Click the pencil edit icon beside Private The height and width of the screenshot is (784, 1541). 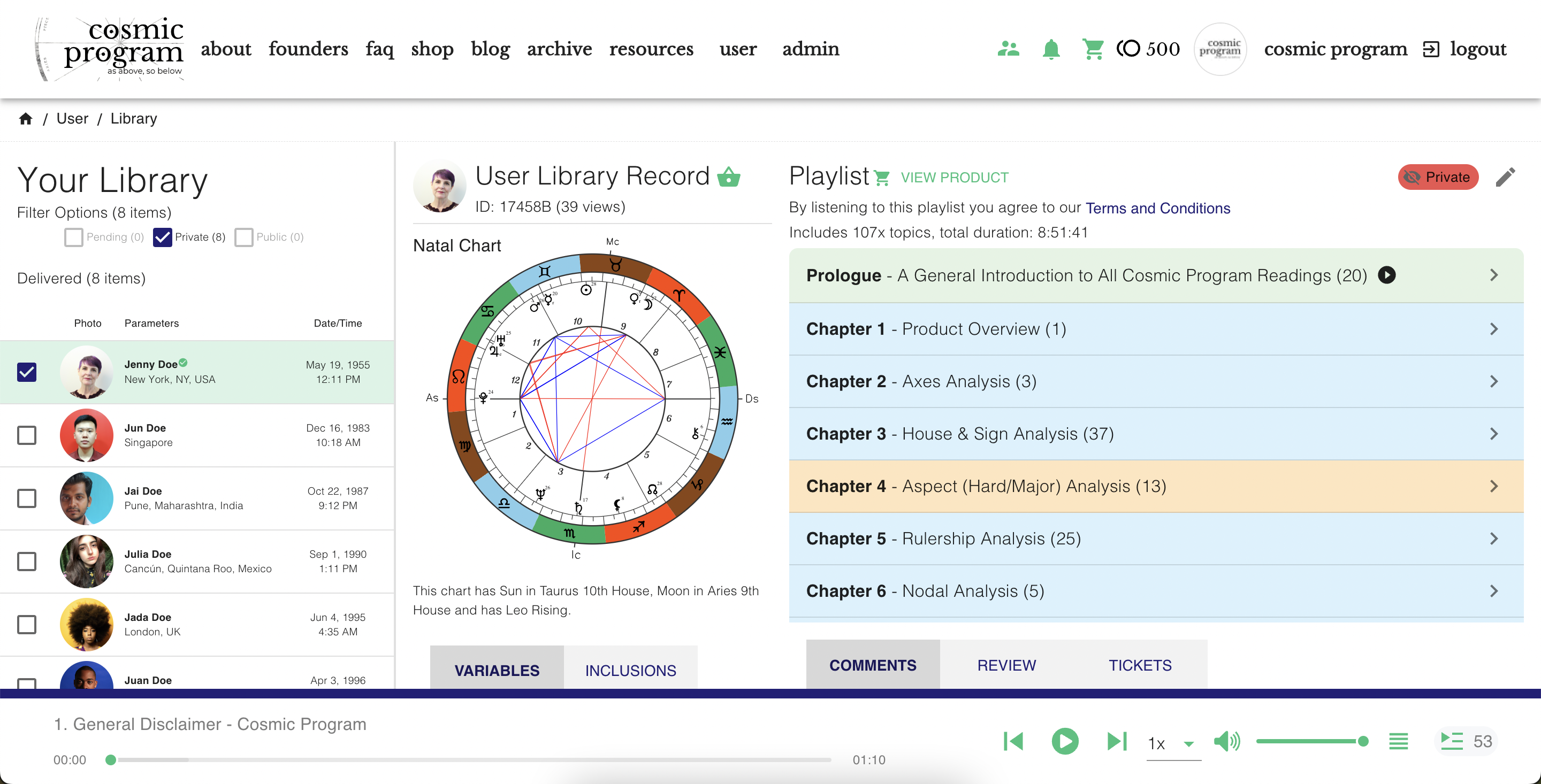[1505, 177]
